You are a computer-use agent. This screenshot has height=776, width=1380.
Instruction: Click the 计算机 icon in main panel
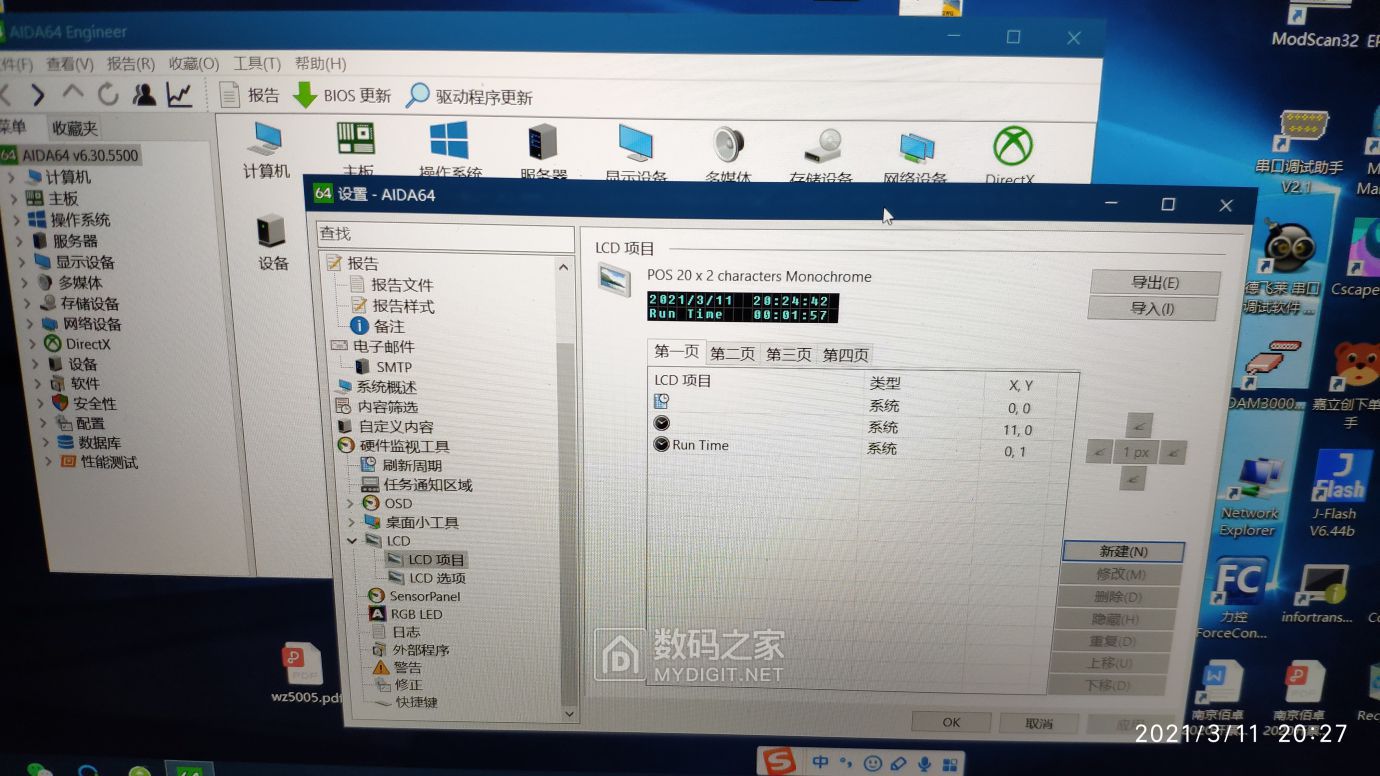tap(267, 140)
